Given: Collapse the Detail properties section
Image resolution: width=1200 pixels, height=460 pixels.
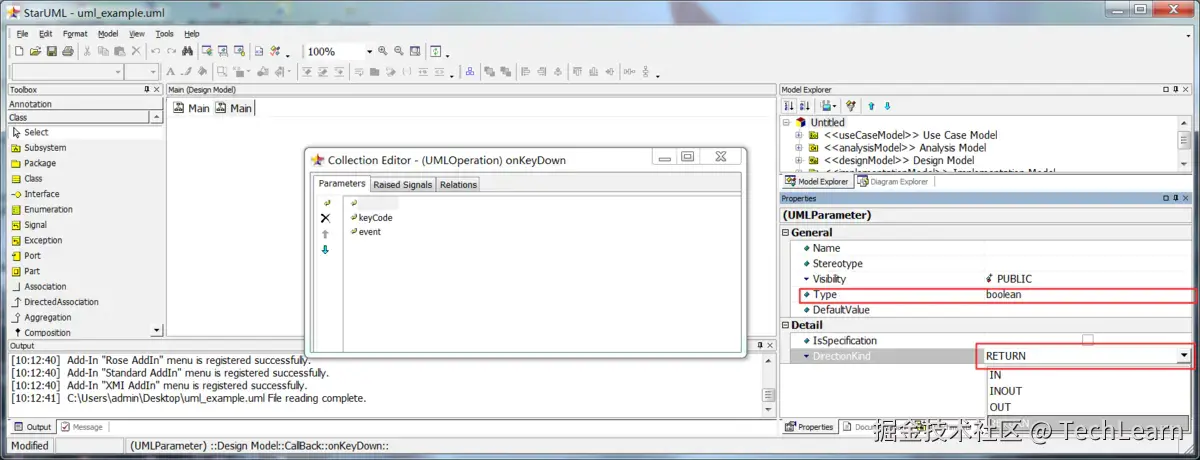Looking at the screenshot, I should [x=786, y=325].
